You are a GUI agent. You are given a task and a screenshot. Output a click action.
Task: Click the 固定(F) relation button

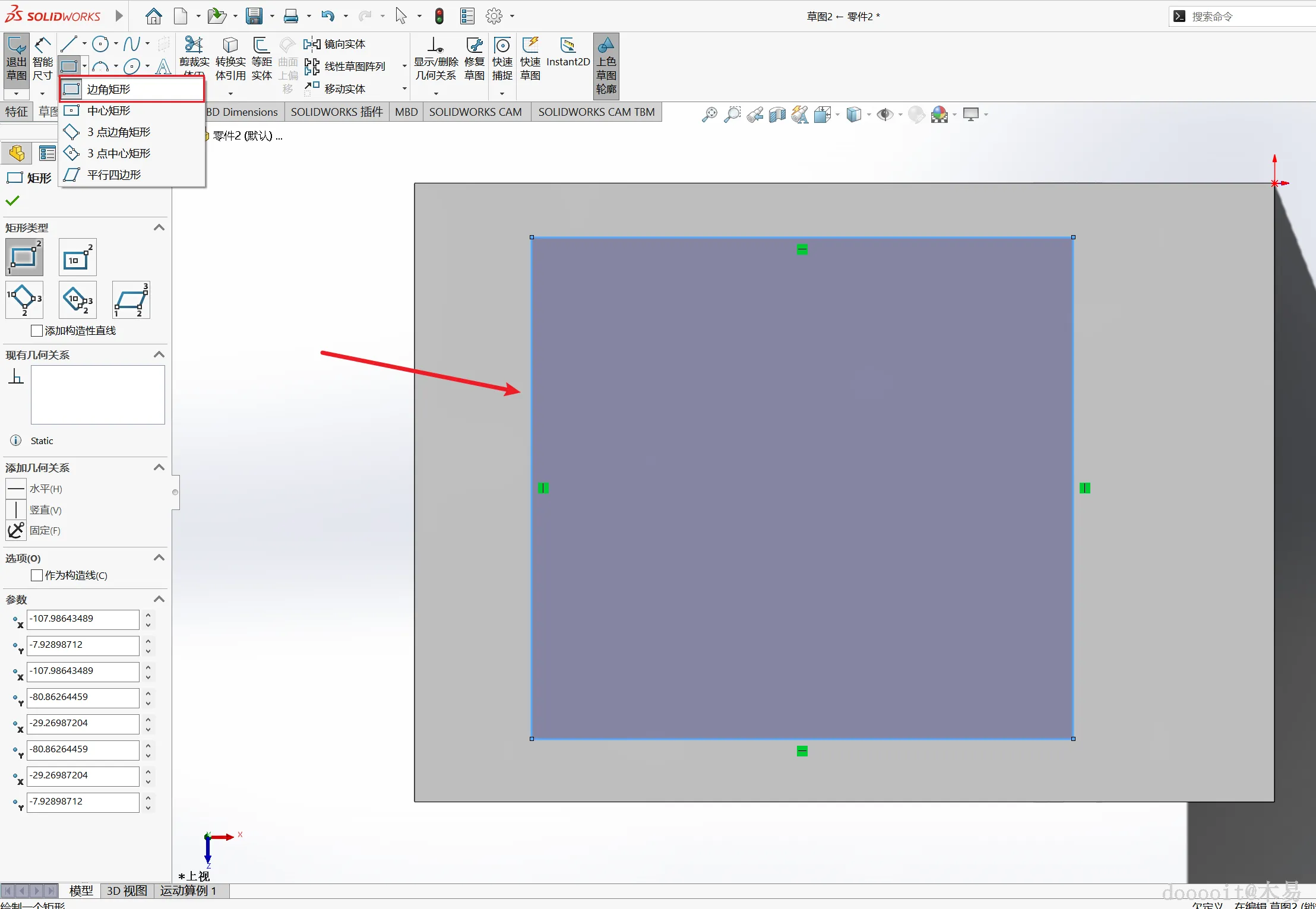pyautogui.click(x=16, y=530)
